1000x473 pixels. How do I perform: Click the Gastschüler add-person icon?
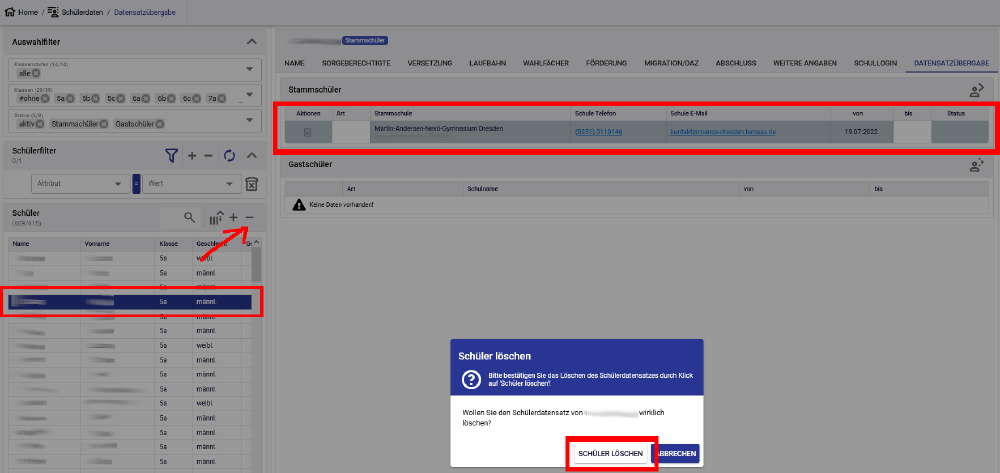point(977,166)
